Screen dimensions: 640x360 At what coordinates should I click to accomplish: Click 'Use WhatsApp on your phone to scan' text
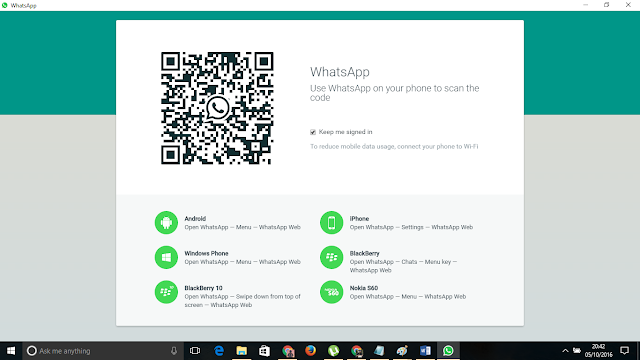click(x=394, y=93)
